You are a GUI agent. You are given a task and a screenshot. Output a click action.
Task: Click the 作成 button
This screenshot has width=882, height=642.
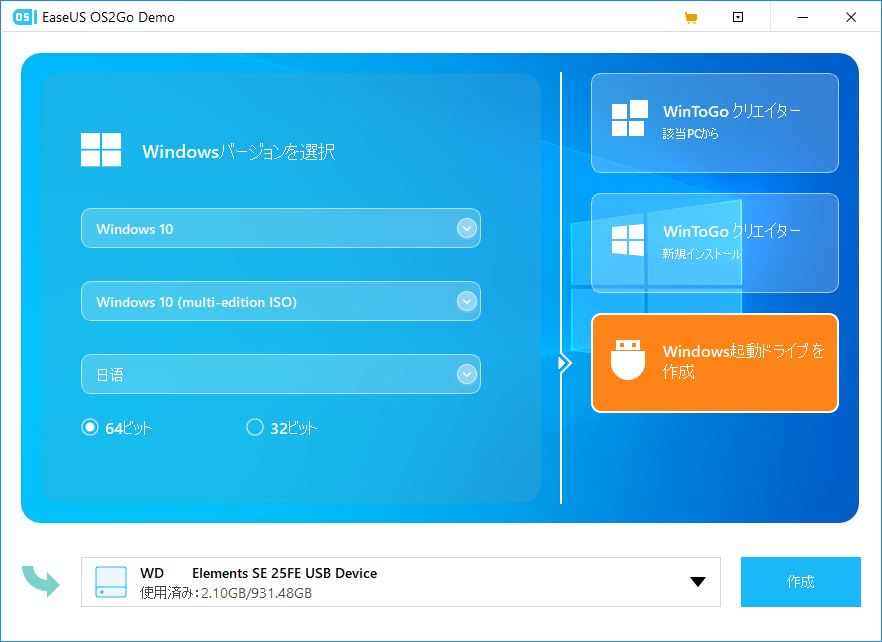tap(800, 581)
